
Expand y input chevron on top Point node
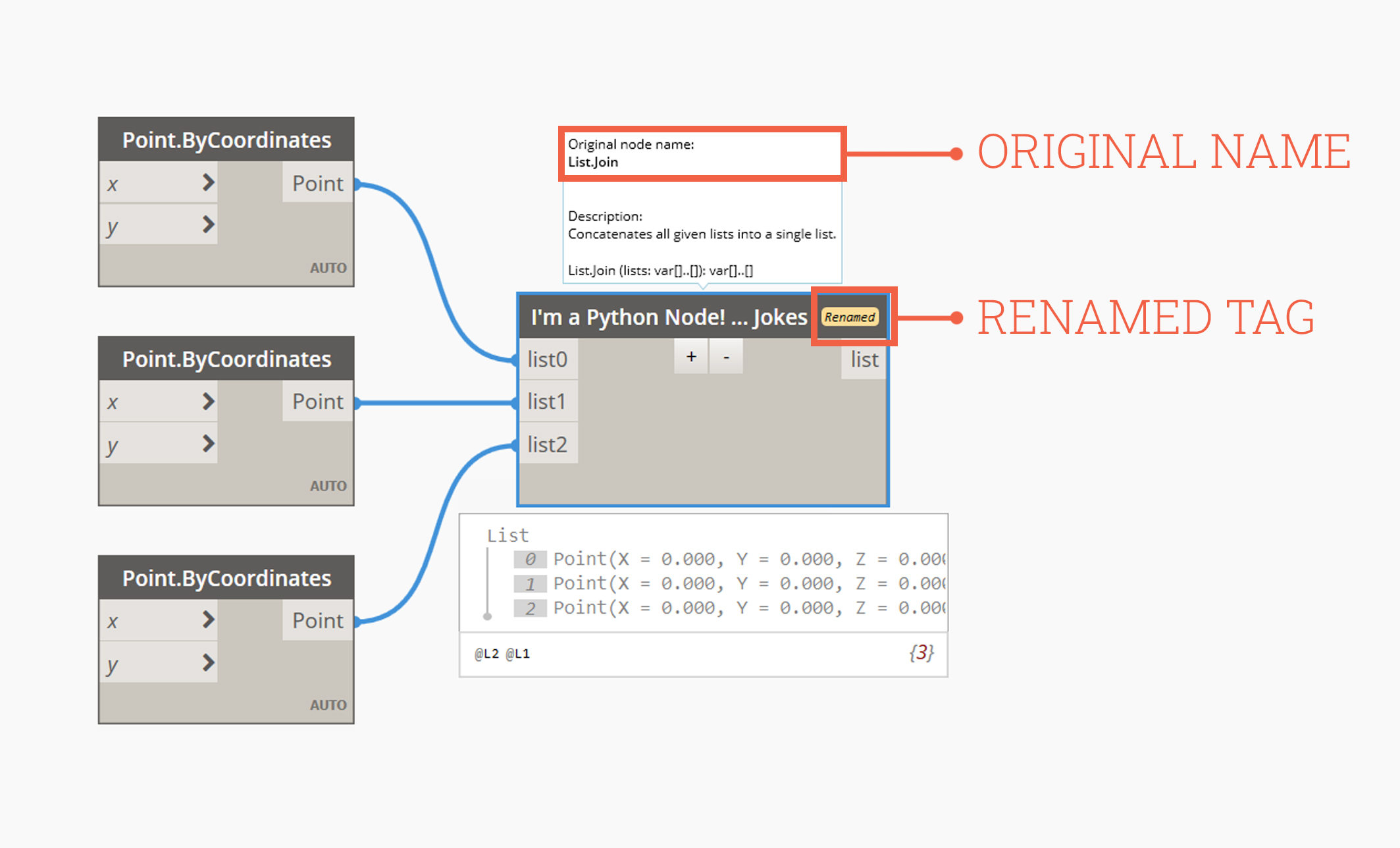pyautogui.click(x=208, y=225)
